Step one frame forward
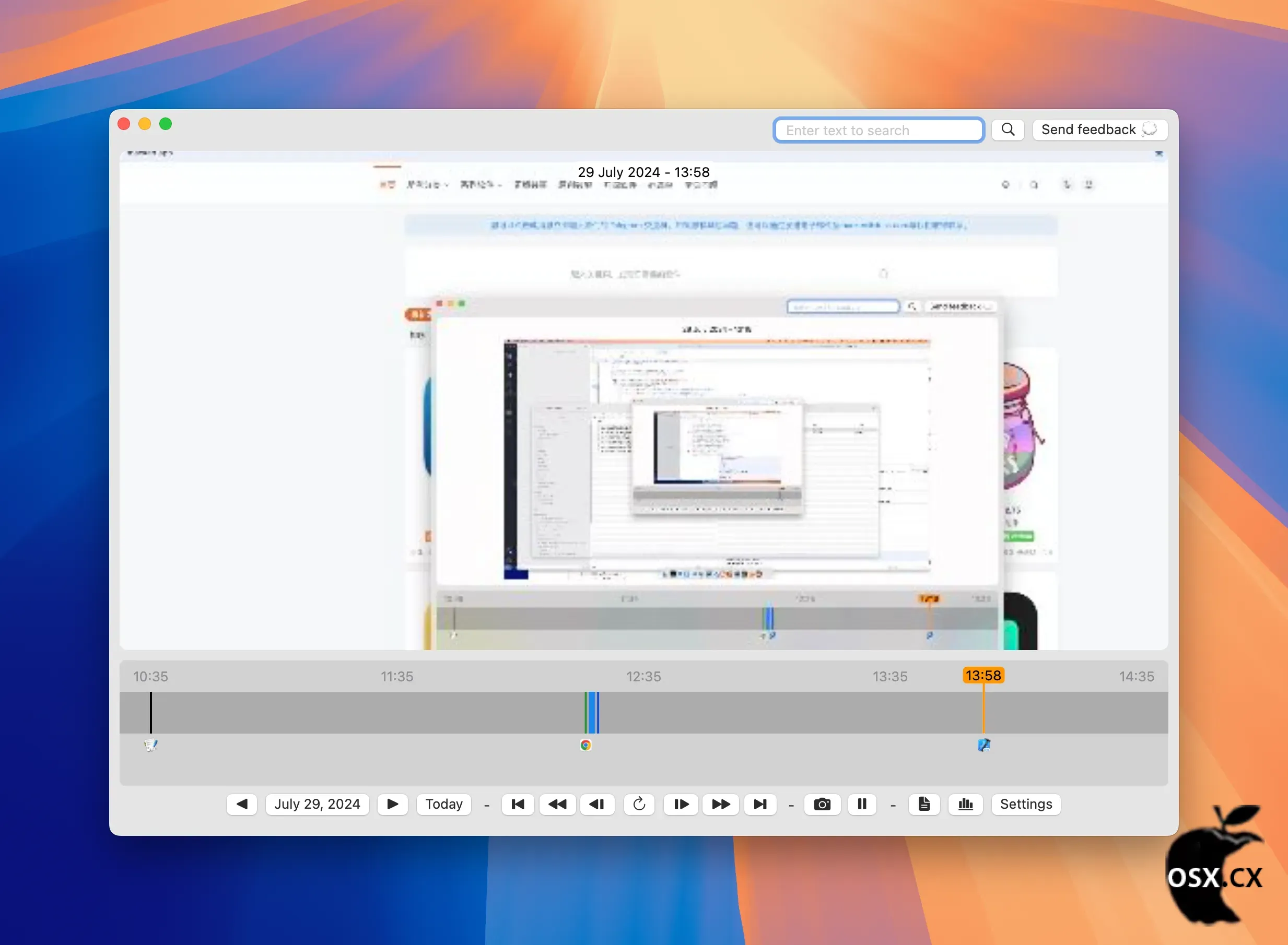 point(681,804)
